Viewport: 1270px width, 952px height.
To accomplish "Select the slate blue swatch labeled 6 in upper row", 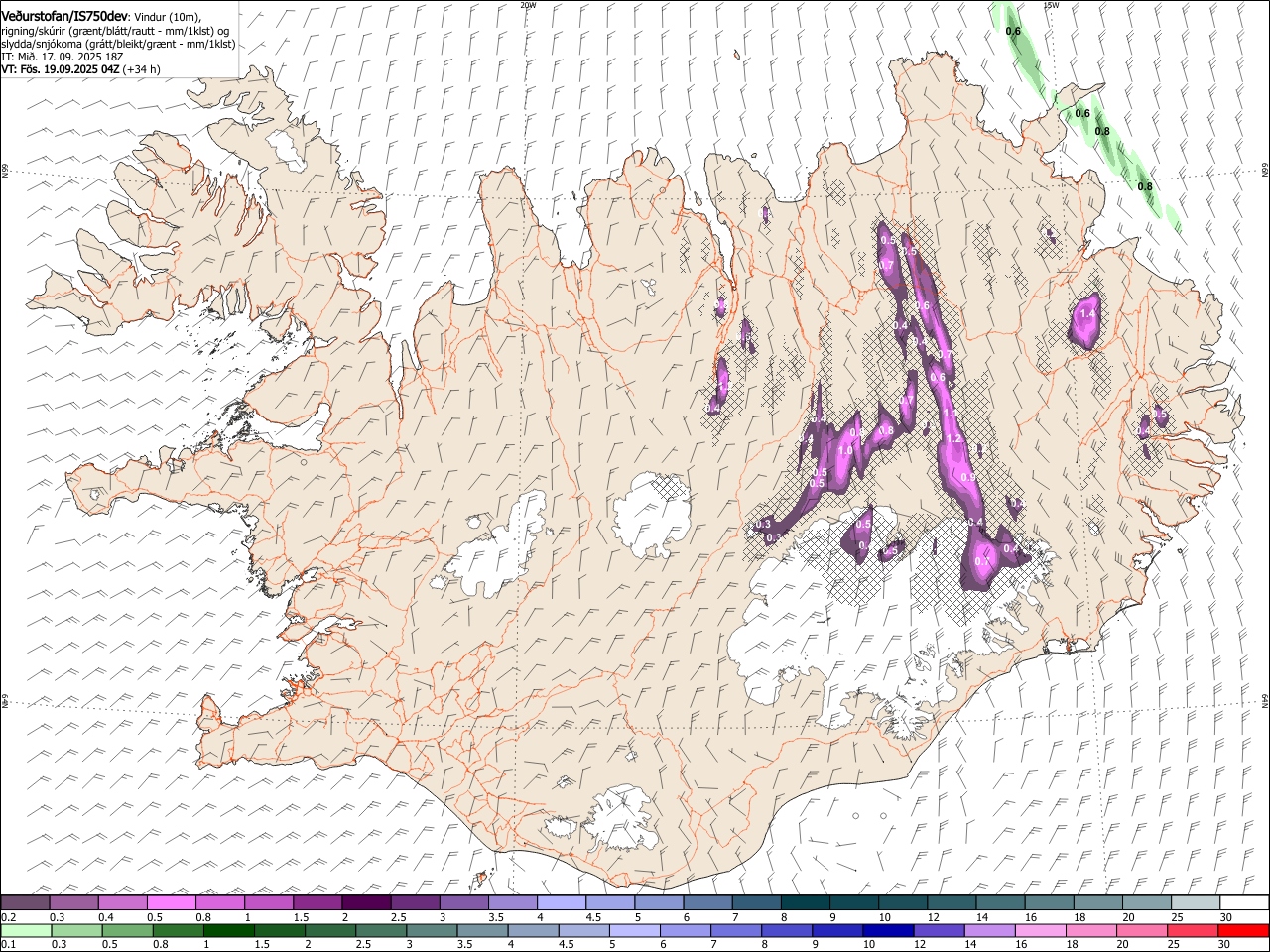I will [708, 903].
